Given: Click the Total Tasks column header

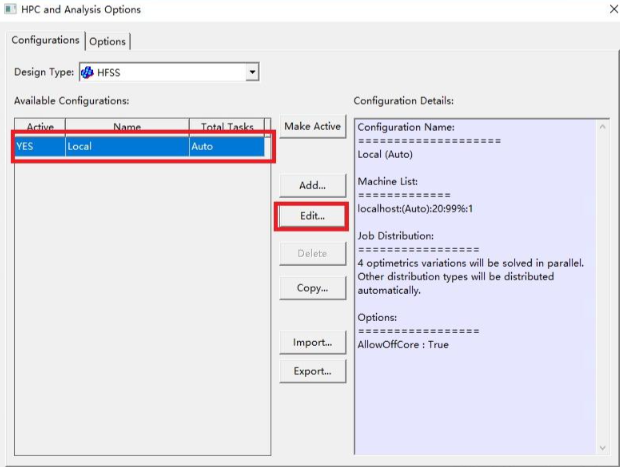Looking at the screenshot, I should [227, 127].
